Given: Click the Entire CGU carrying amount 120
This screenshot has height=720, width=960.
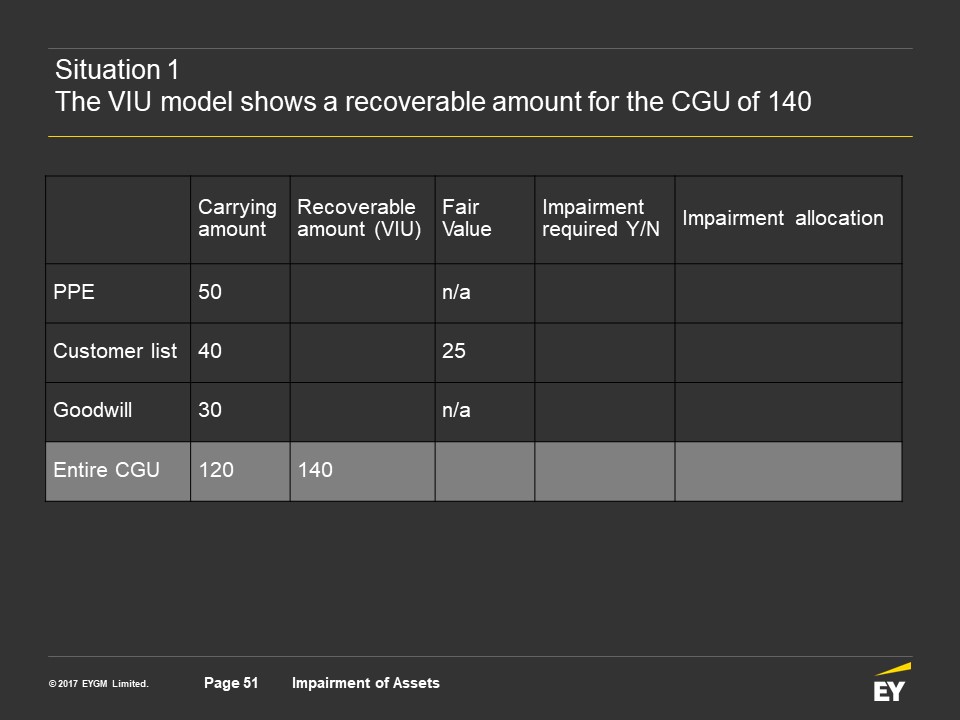Looking at the screenshot, I should pos(216,470).
